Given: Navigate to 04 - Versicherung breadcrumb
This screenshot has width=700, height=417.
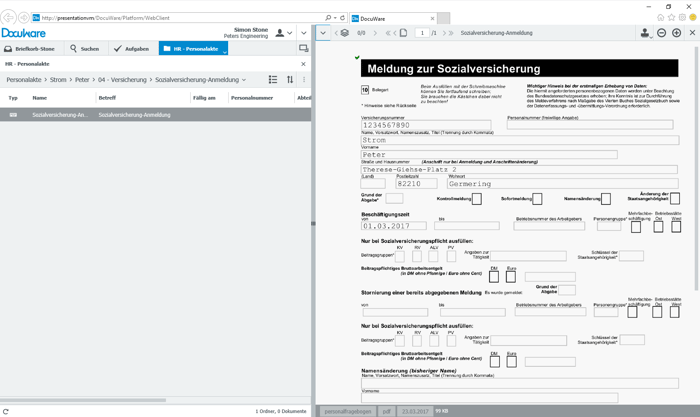Looking at the screenshot, I should [x=122, y=79].
